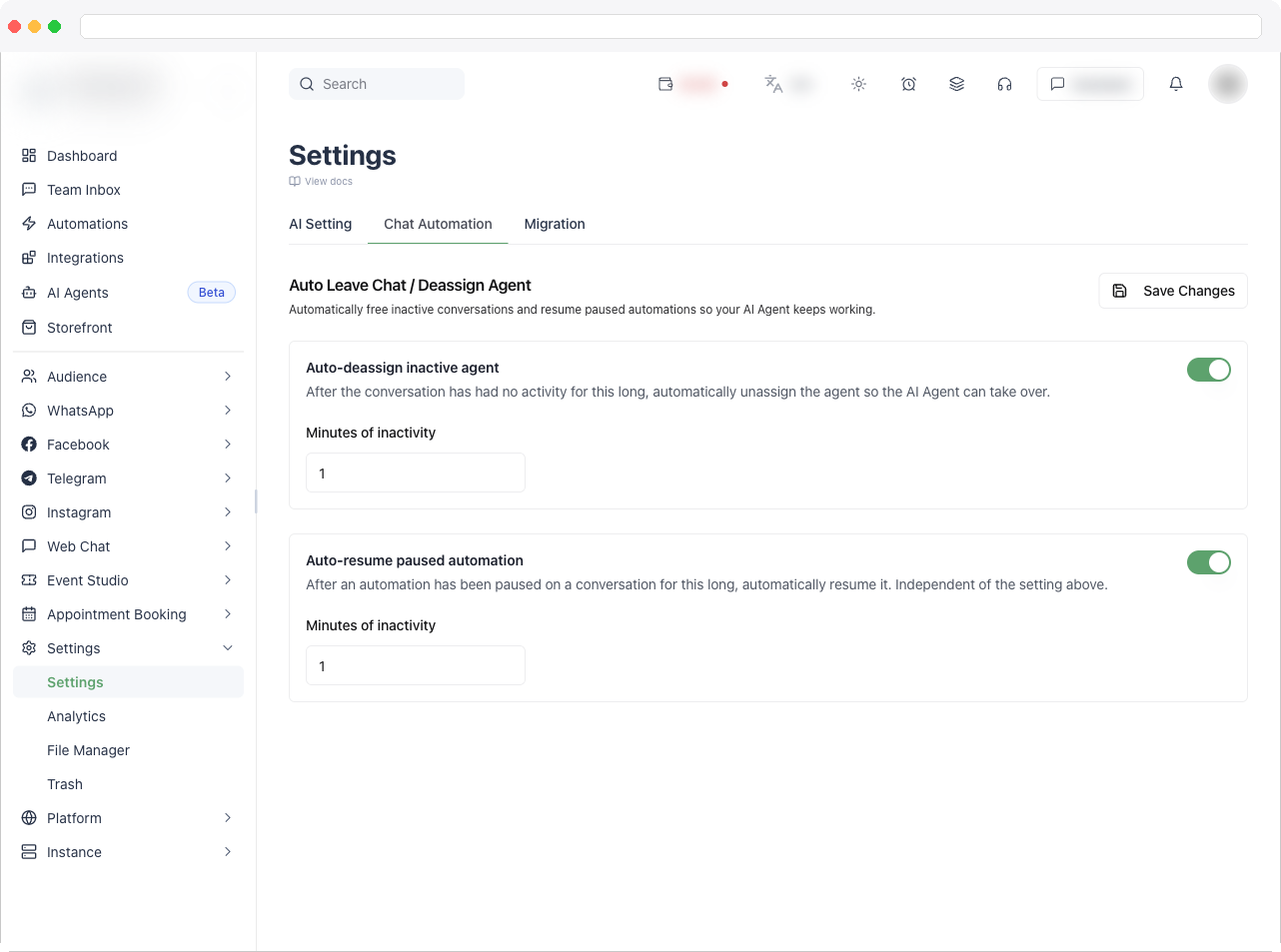
Task: Switch to the Migration tab
Action: pos(555,224)
